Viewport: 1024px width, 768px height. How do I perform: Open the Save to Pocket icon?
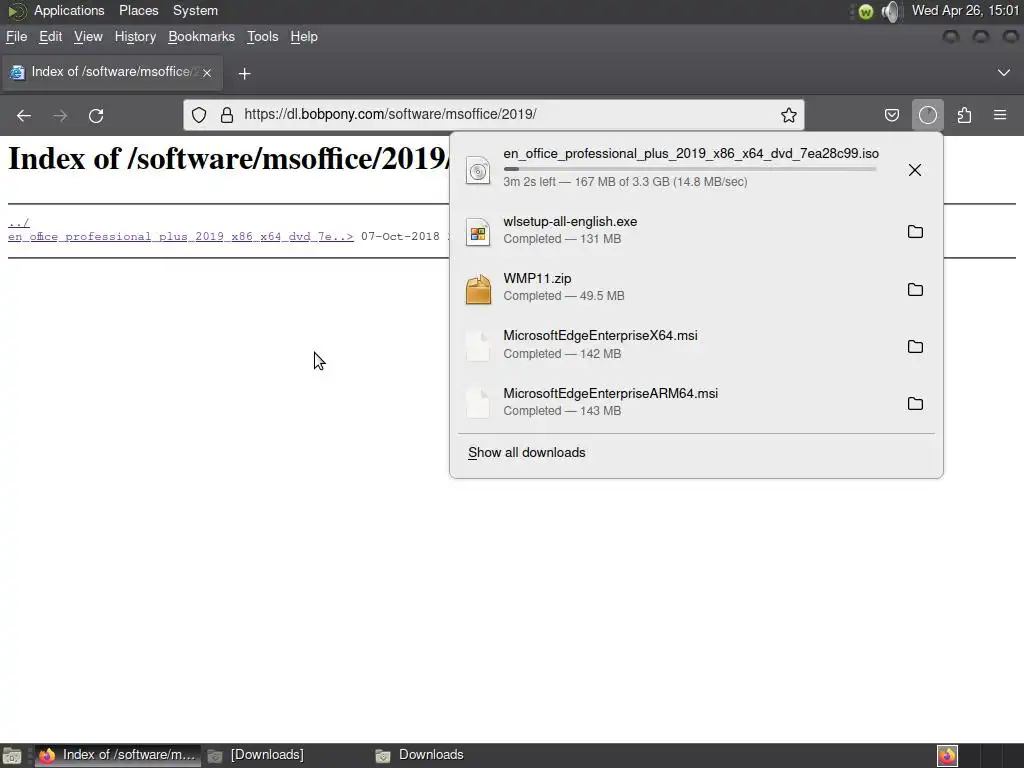click(x=891, y=115)
